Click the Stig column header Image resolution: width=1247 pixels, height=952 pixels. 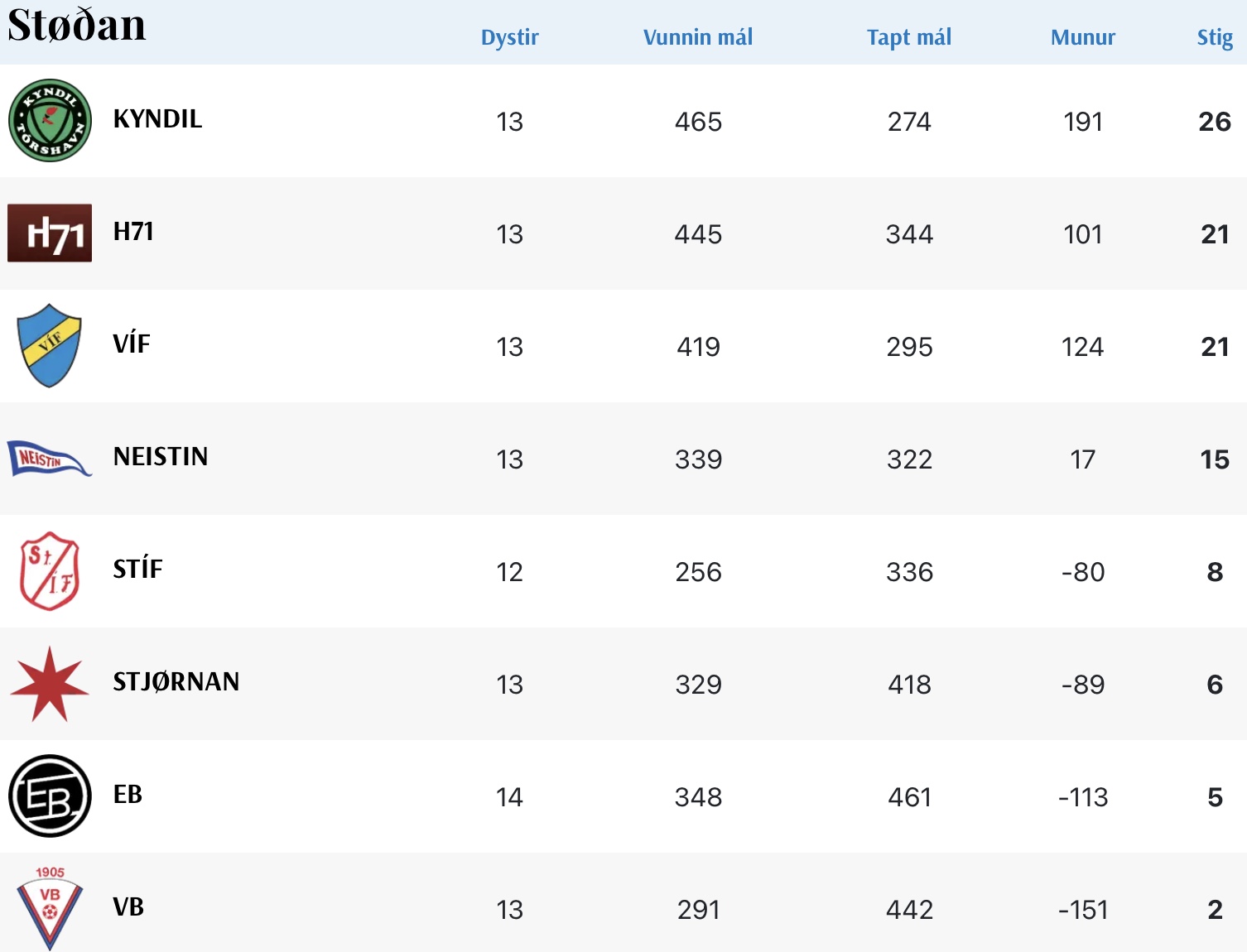[1215, 37]
